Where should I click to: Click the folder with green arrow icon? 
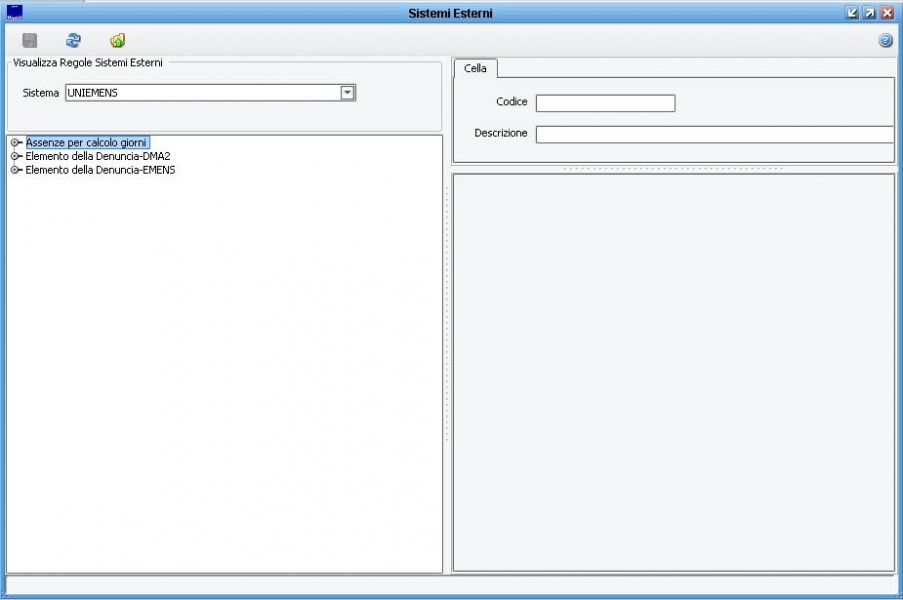coord(117,40)
